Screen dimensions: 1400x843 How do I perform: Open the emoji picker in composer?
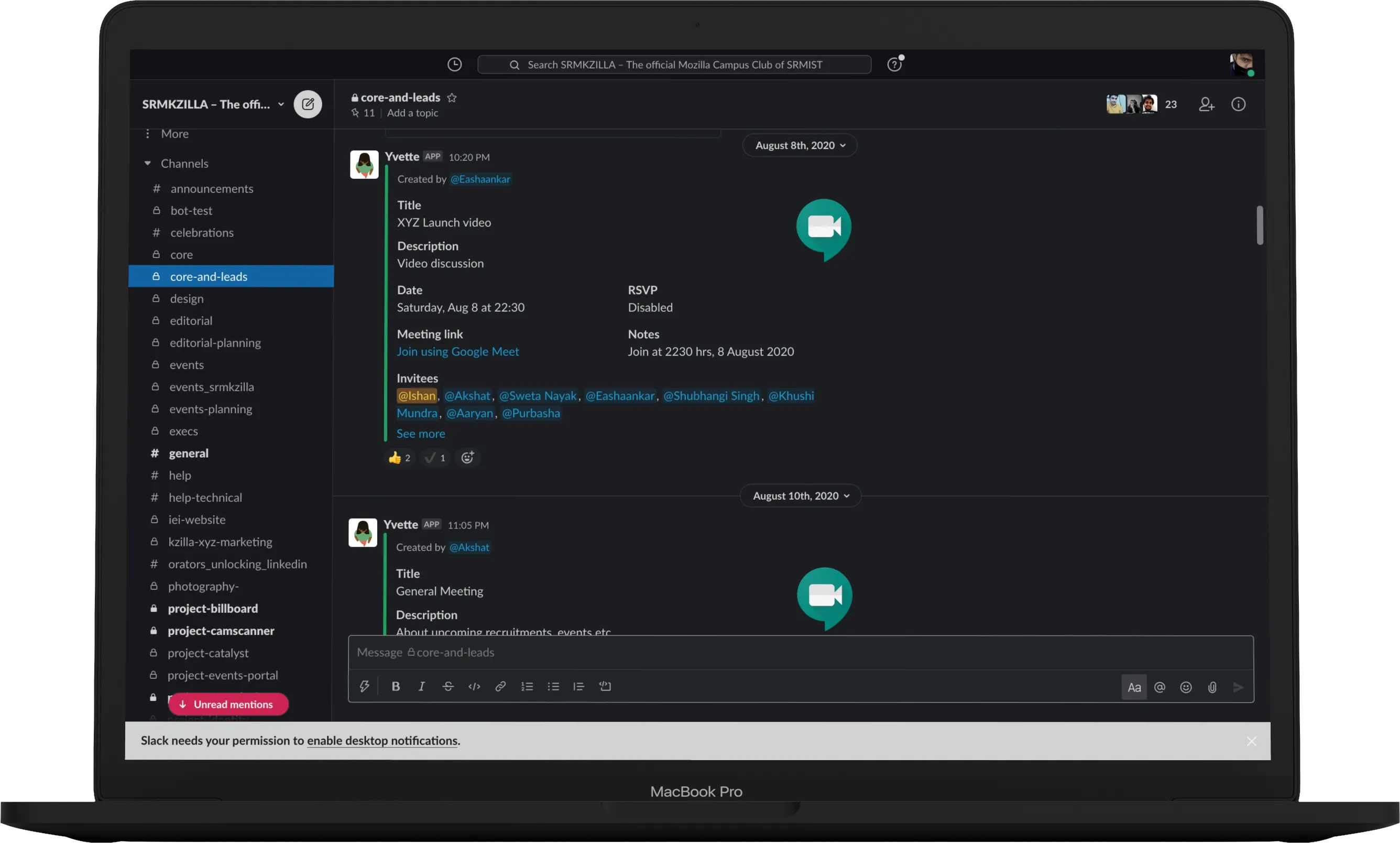[x=1186, y=687]
